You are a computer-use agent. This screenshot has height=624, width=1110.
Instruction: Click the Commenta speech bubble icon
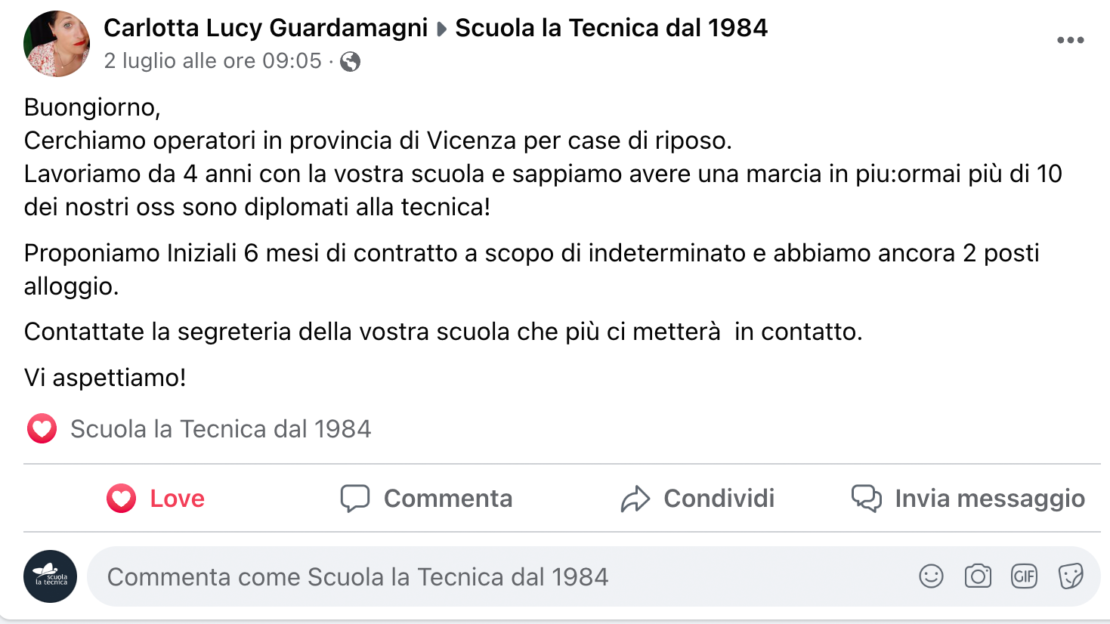[x=355, y=498]
